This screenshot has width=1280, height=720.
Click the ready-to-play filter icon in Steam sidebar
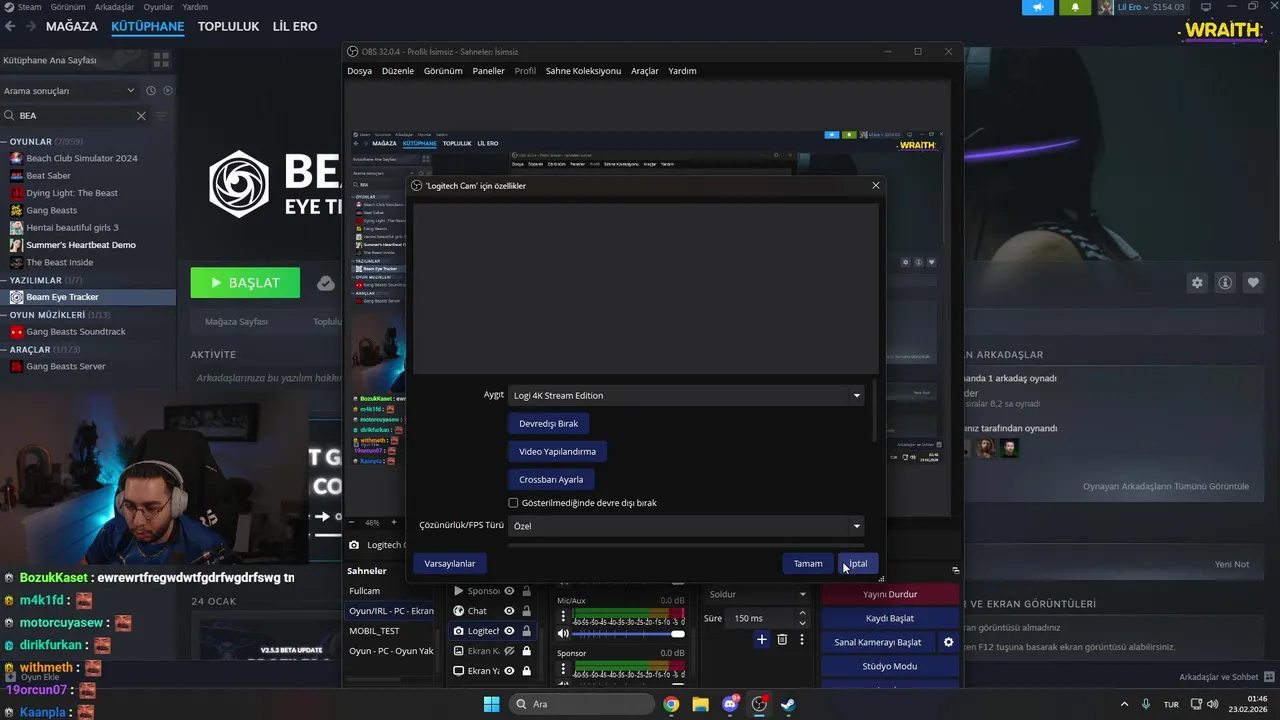click(x=168, y=90)
